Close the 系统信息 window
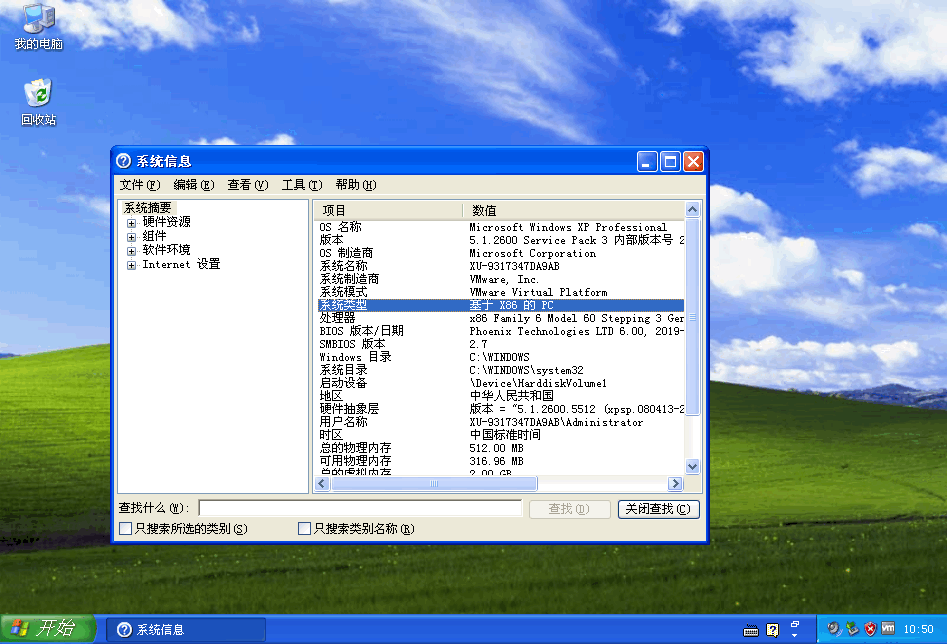 coord(693,161)
